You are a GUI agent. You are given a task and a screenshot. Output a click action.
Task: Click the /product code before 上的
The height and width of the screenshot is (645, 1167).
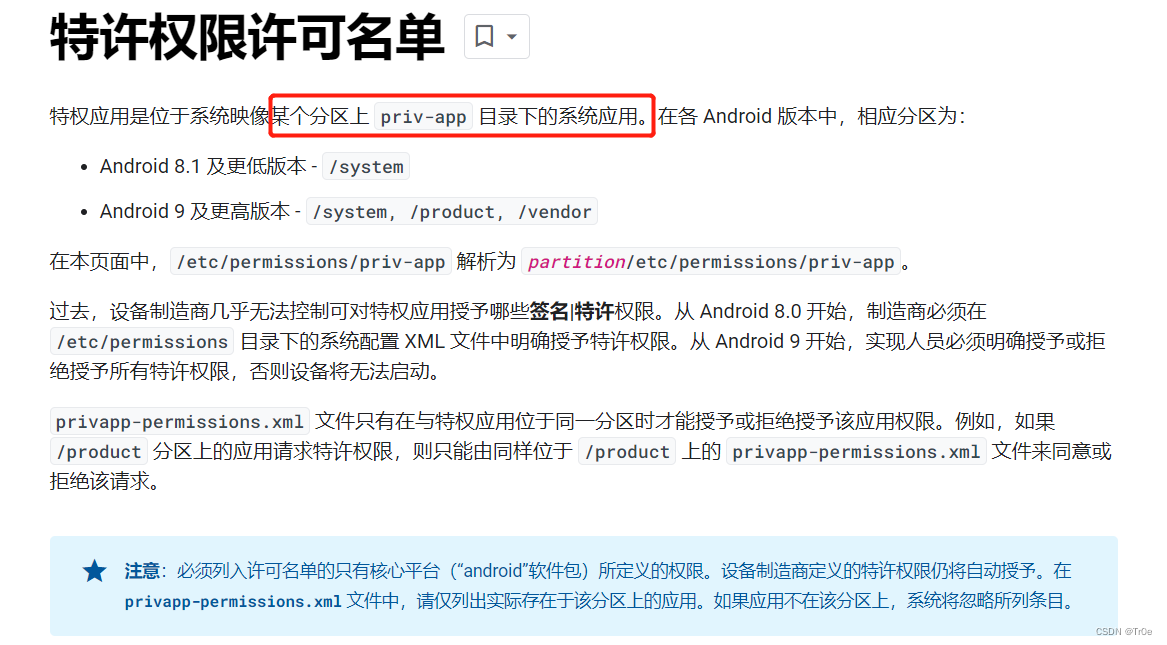point(627,452)
